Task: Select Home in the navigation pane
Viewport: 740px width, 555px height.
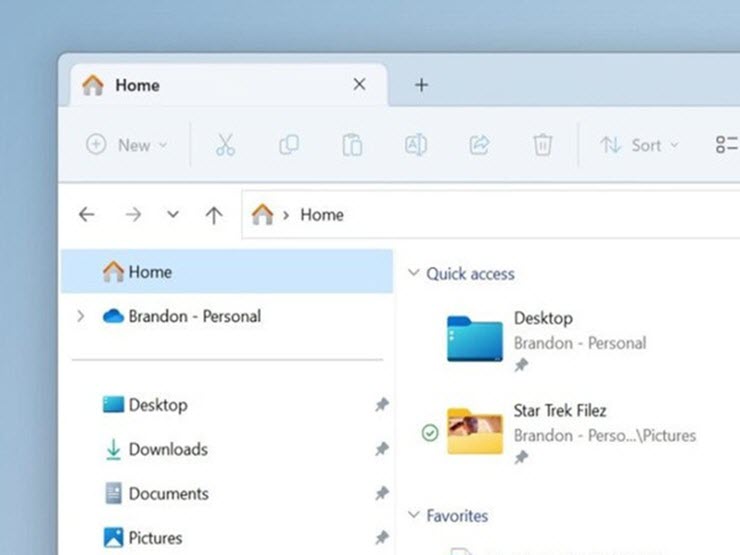Action: [149, 272]
